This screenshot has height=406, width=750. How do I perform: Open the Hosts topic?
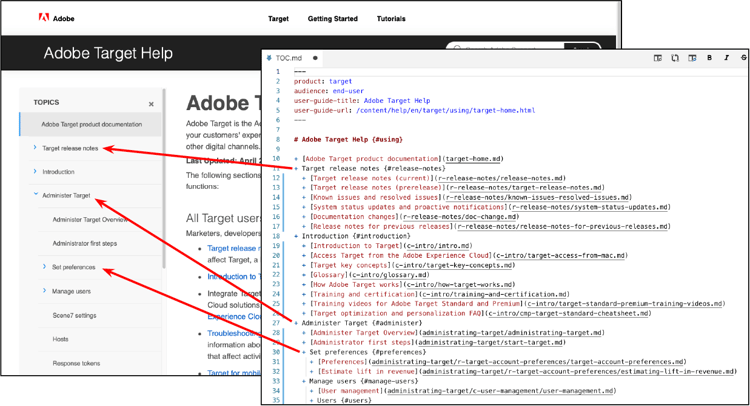(x=60, y=339)
